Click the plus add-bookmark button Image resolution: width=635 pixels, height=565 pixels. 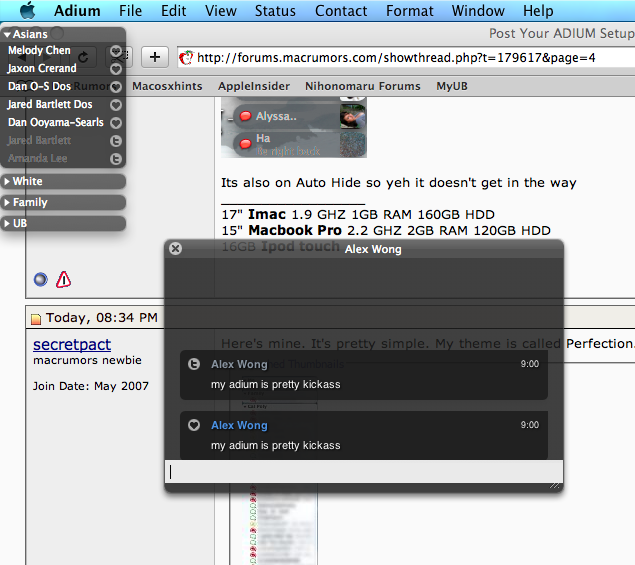[155, 57]
